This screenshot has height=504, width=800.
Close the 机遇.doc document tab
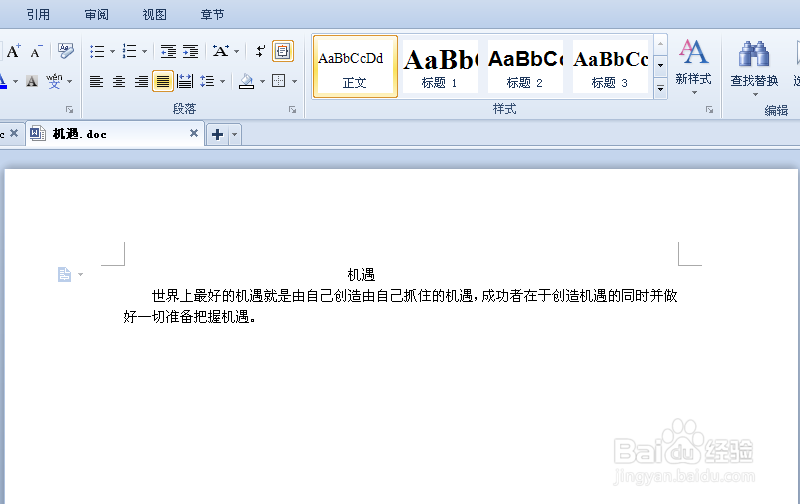pos(194,133)
